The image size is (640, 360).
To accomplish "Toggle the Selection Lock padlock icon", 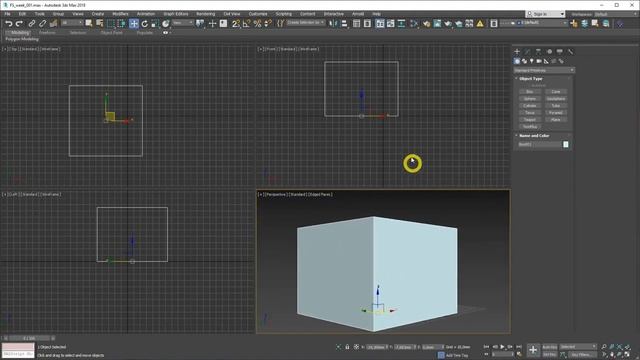I will tap(347, 347).
